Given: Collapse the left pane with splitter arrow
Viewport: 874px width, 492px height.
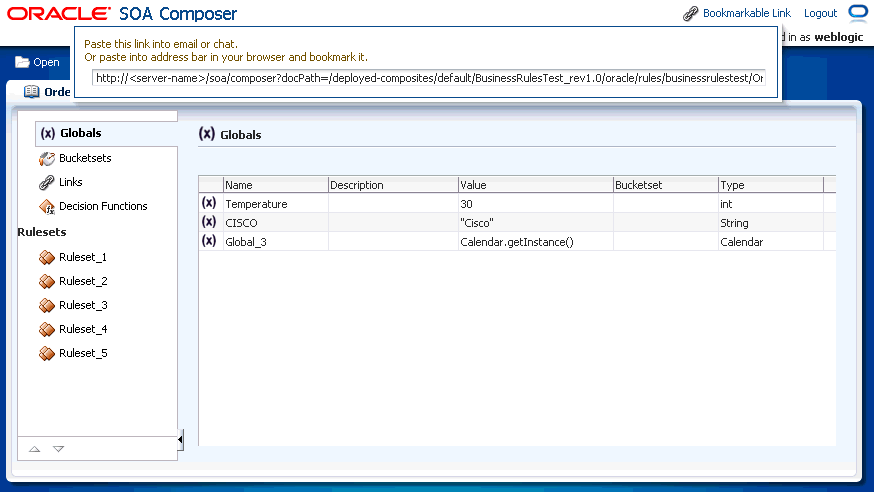Looking at the screenshot, I should pyautogui.click(x=180, y=440).
